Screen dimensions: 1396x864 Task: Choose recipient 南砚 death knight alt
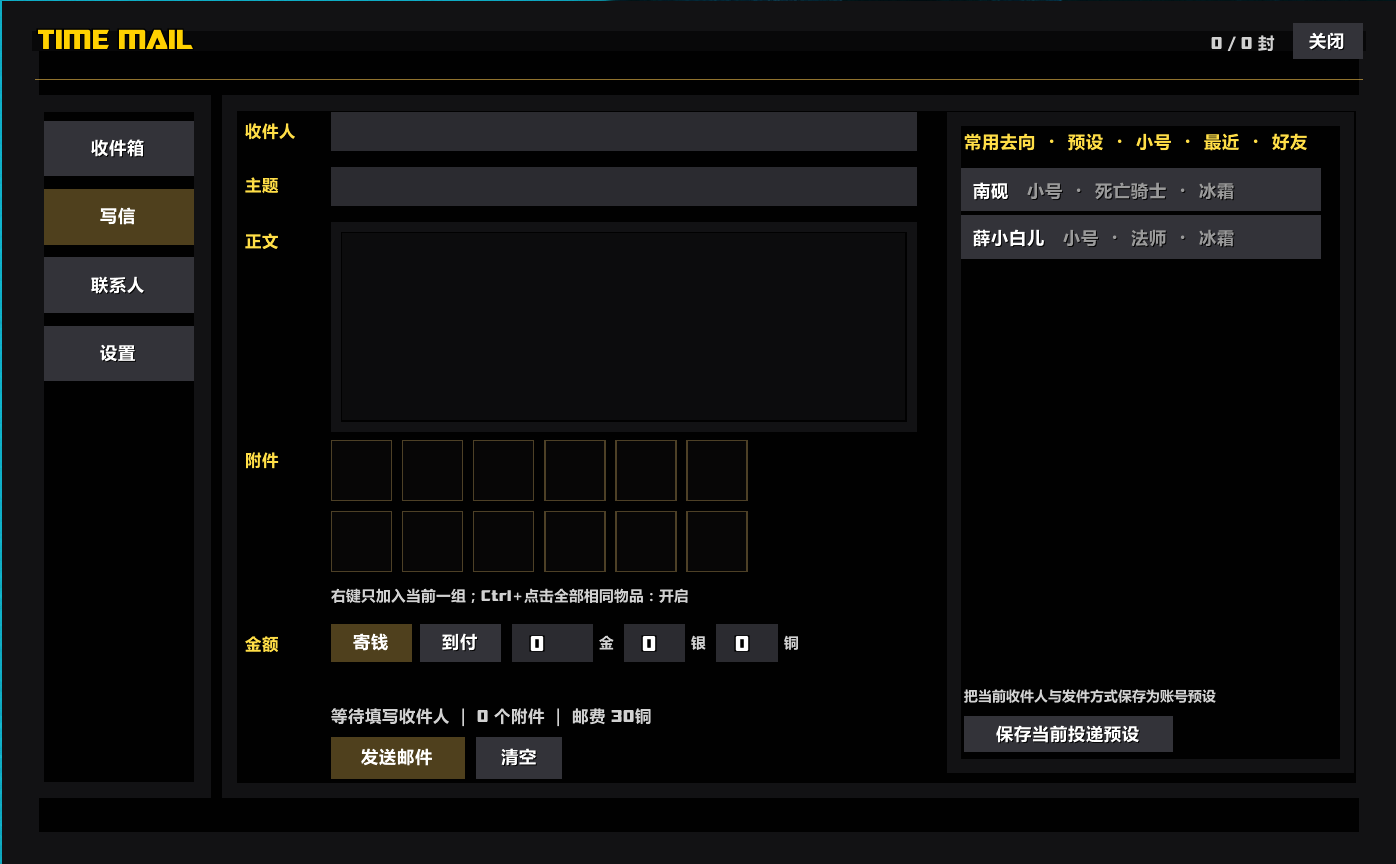click(x=1141, y=190)
